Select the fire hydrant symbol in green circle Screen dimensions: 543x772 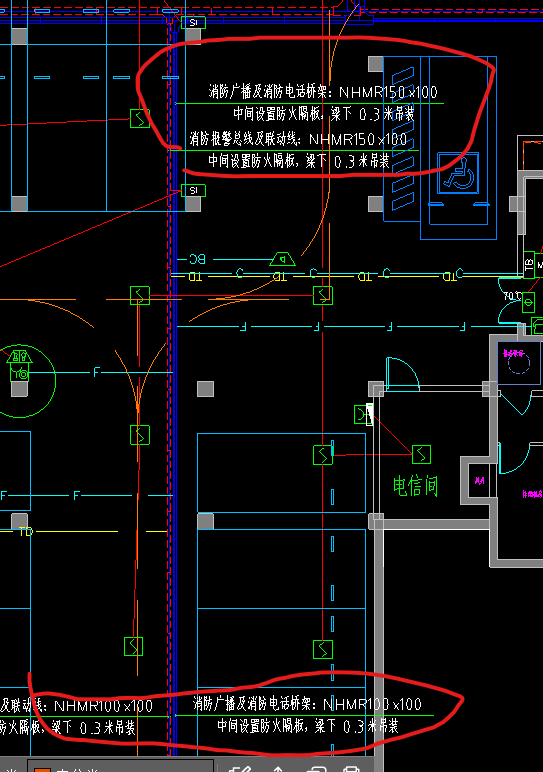click(x=19, y=365)
